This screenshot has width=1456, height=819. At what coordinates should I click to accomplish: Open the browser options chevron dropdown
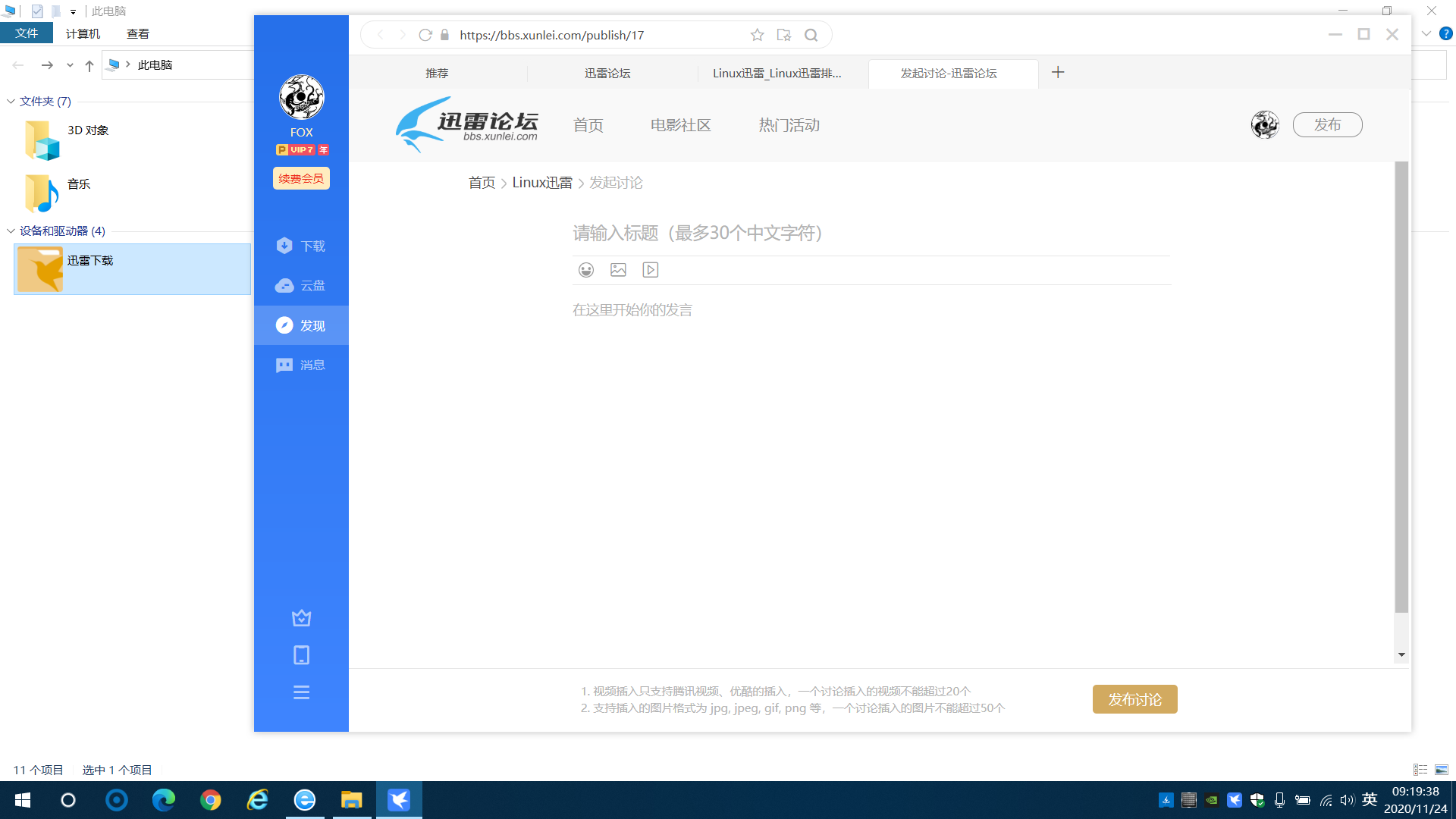[x=1426, y=33]
